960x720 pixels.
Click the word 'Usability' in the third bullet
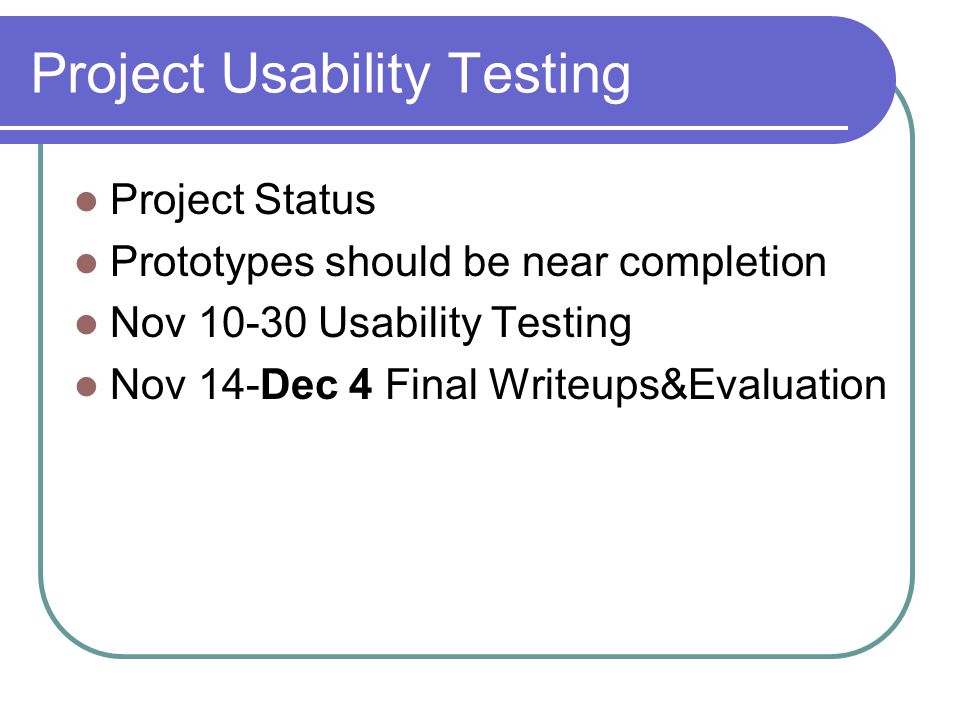400,323
